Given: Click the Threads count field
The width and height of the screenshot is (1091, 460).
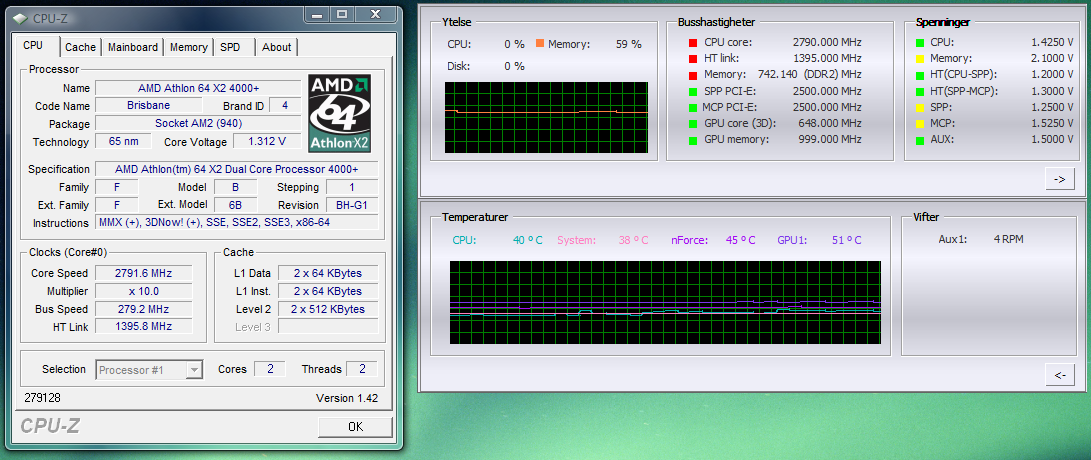Looking at the screenshot, I should pyautogui.click(x=362, y=370).
